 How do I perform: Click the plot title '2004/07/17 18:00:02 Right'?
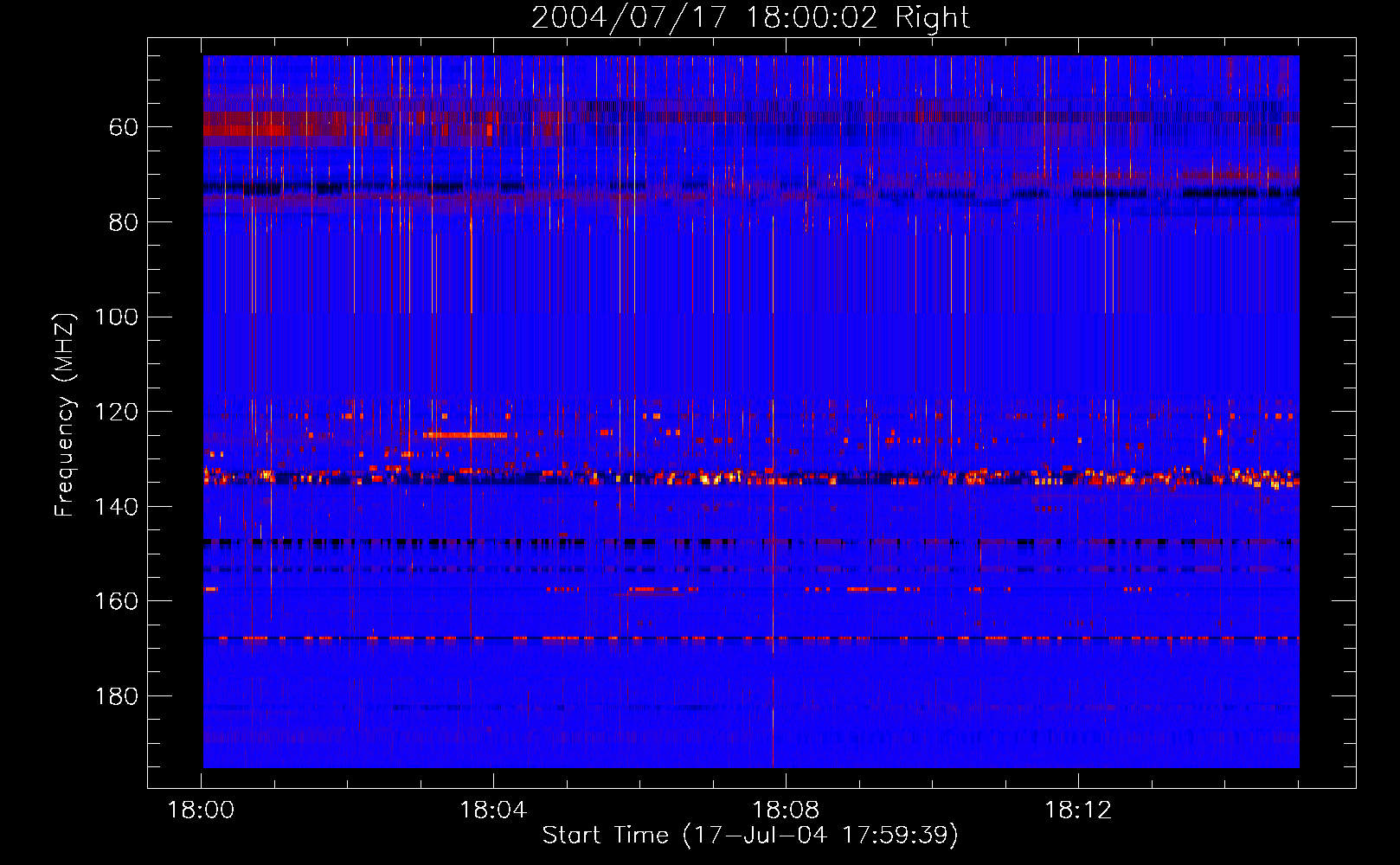pyautogui.click(x=750, y=17)
